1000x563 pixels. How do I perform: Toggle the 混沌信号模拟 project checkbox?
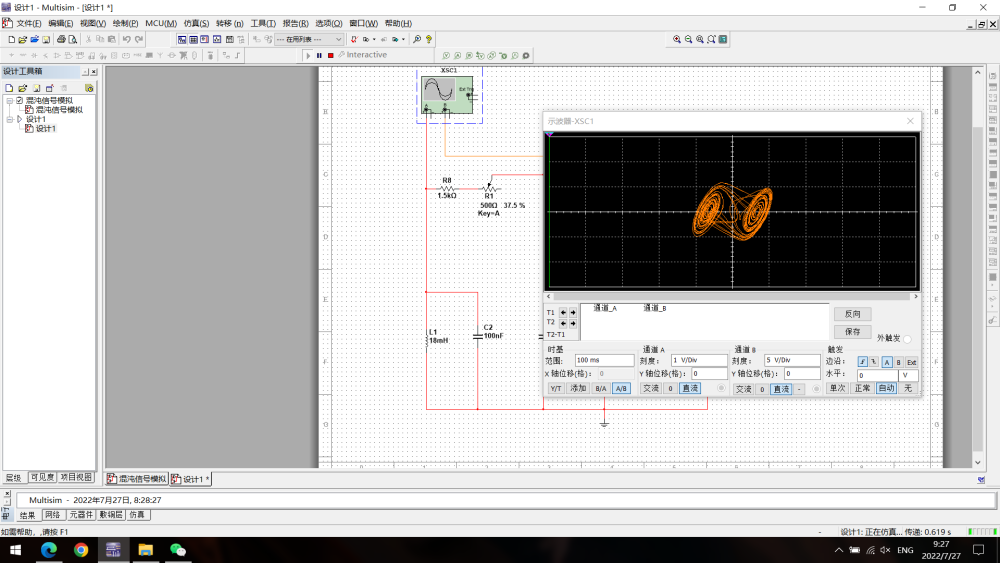pos(19,100)
